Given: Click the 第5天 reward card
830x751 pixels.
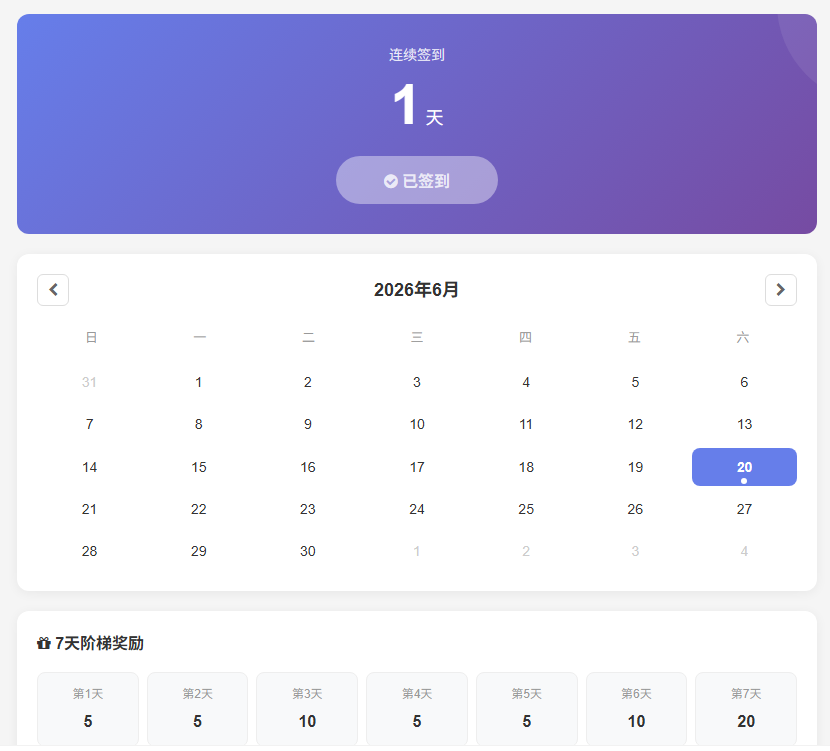Looking at the screenshot, I should click(x=527, y=709).
